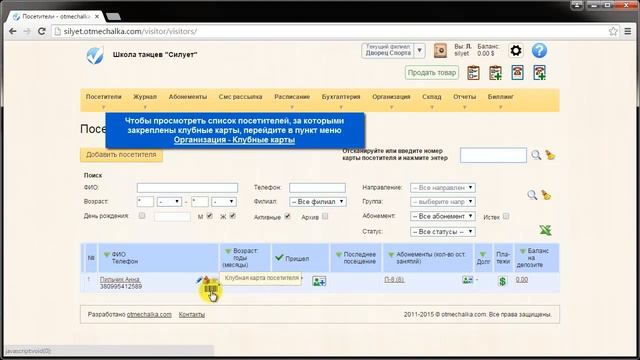Open Текущий филиал Дворец Спорта dropdown
This screenshot has height=360, width=640.
click(x=393, y=51)
